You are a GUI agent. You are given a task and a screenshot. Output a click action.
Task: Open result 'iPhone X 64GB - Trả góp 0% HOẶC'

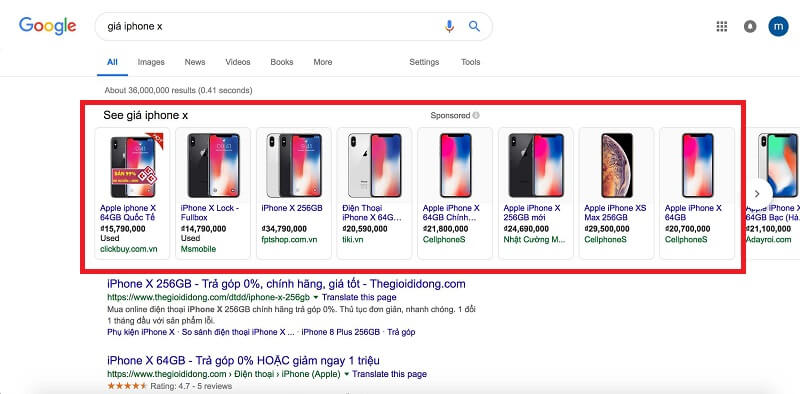243,360
